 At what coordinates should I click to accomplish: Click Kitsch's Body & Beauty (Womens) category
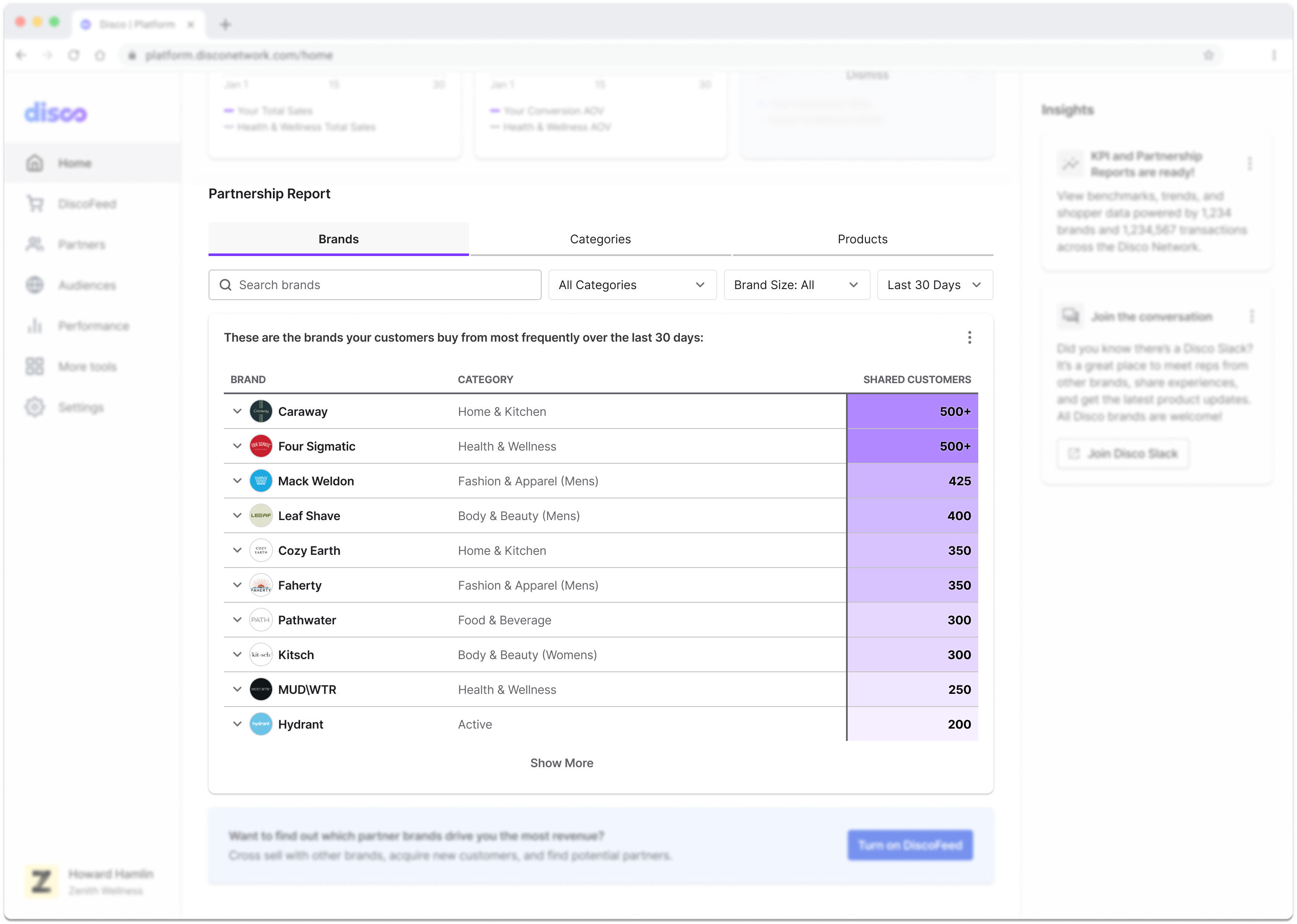tap(527, 655)
